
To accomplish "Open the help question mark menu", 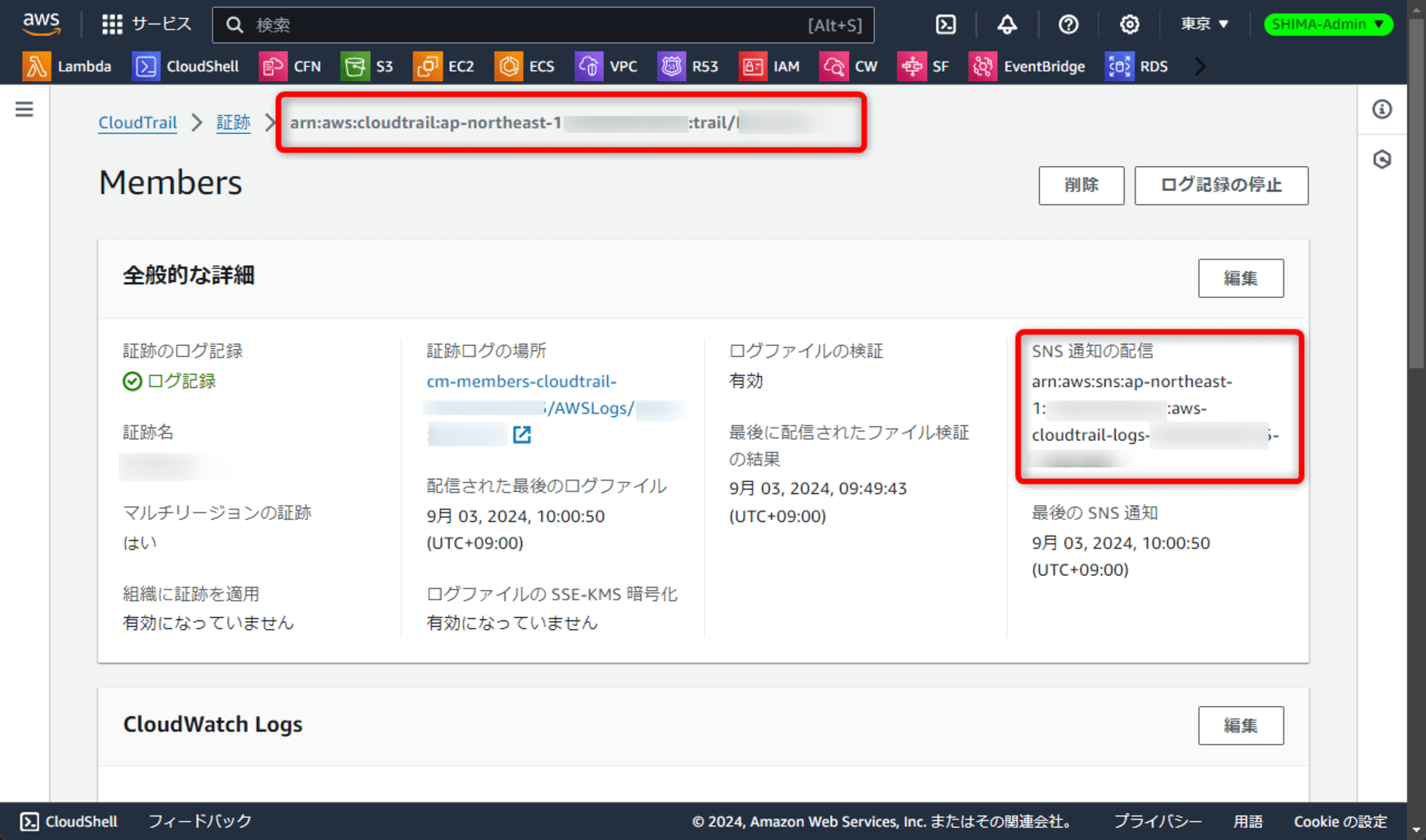I will tap(1068, 24).
